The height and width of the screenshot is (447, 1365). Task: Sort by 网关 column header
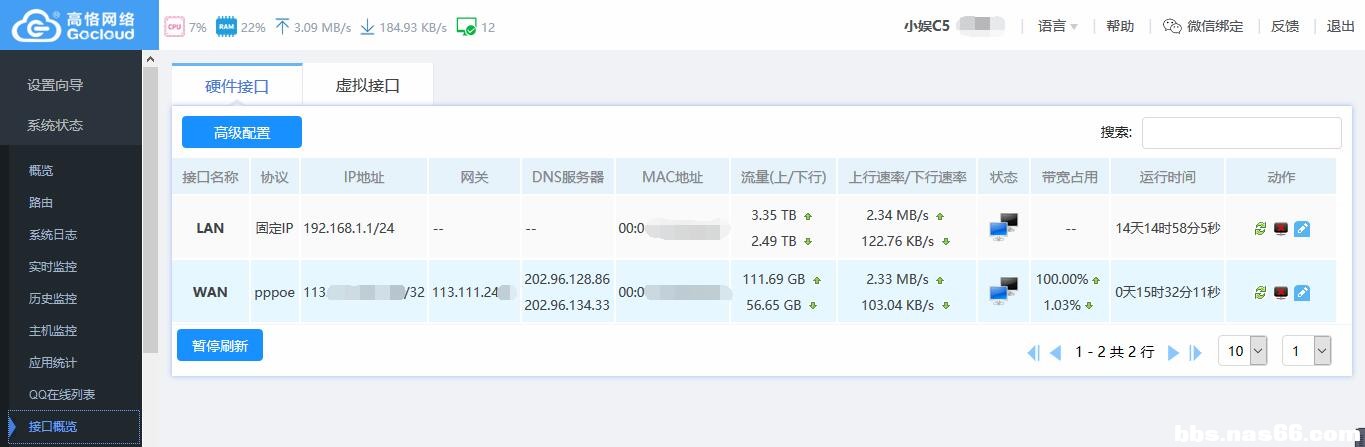pos(474,177)
